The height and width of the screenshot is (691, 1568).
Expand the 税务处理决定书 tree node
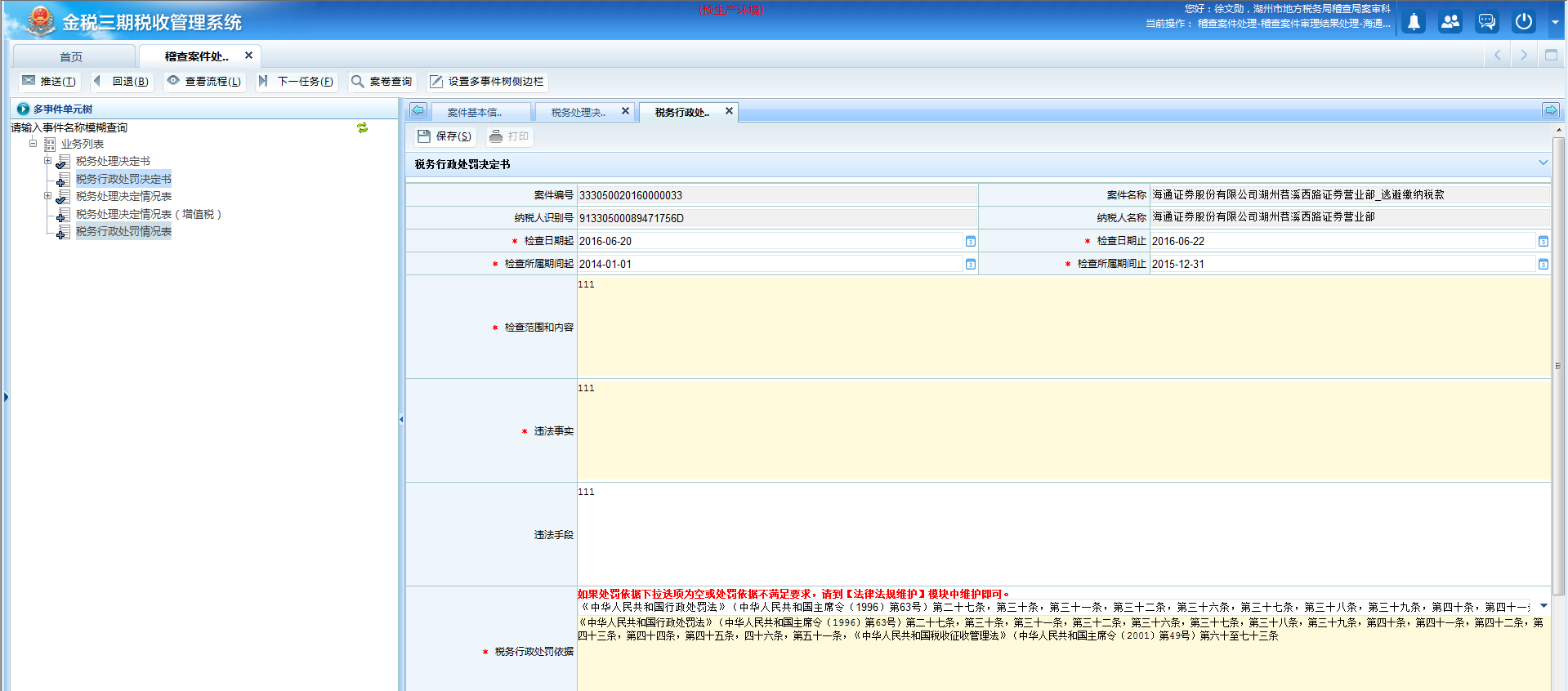[48, 161]
